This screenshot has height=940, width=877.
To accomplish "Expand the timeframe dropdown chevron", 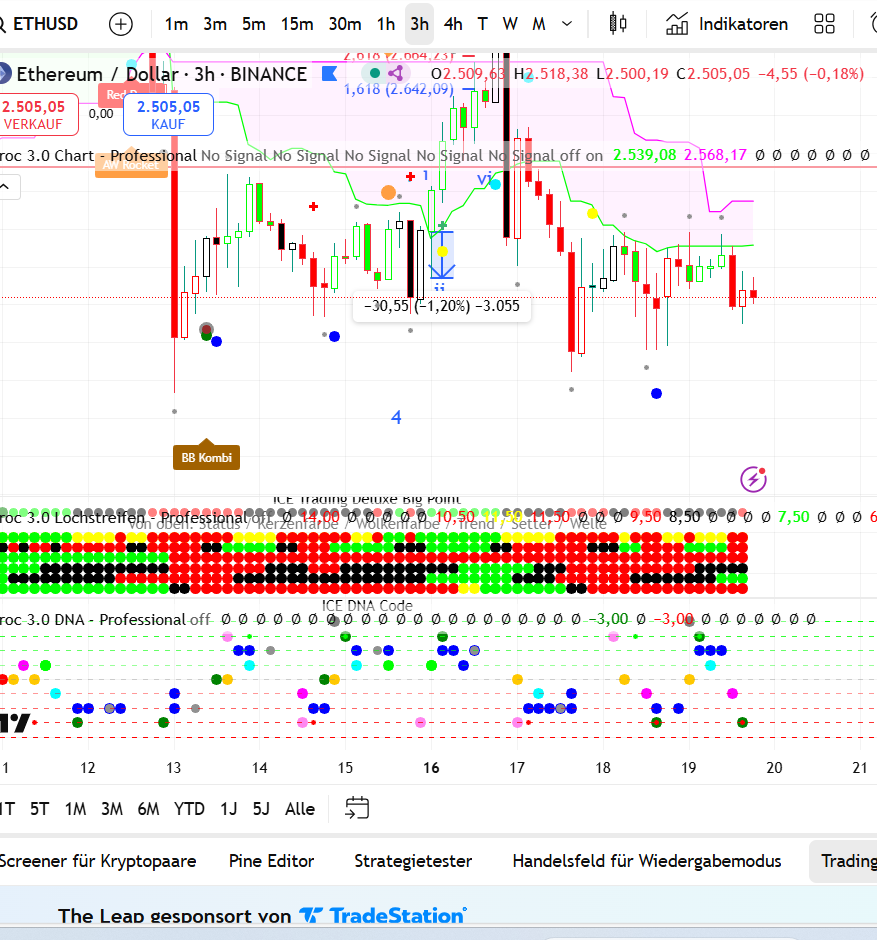I will coord(567,24).
